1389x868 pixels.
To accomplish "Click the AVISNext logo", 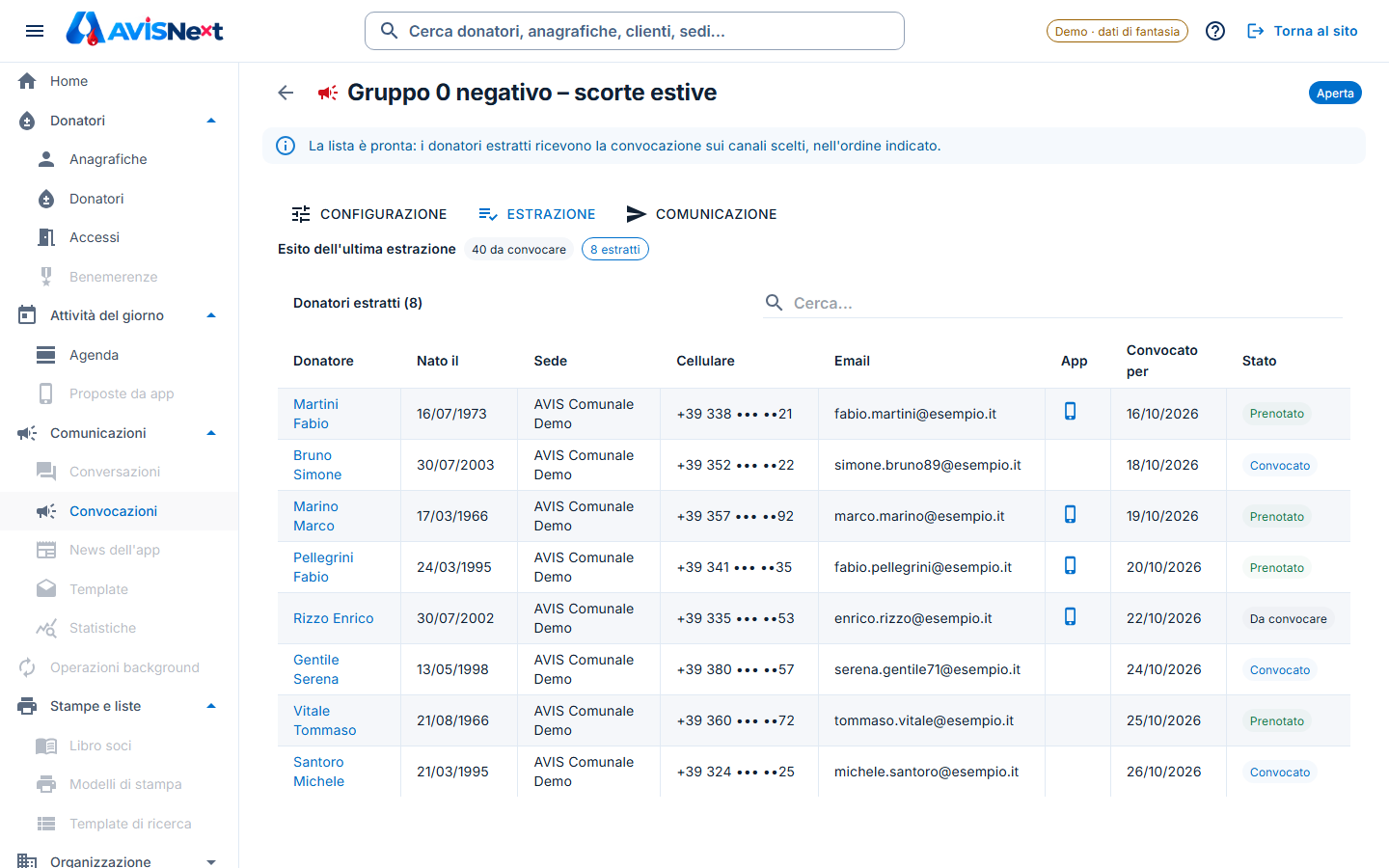I will [x=145, y=30].
